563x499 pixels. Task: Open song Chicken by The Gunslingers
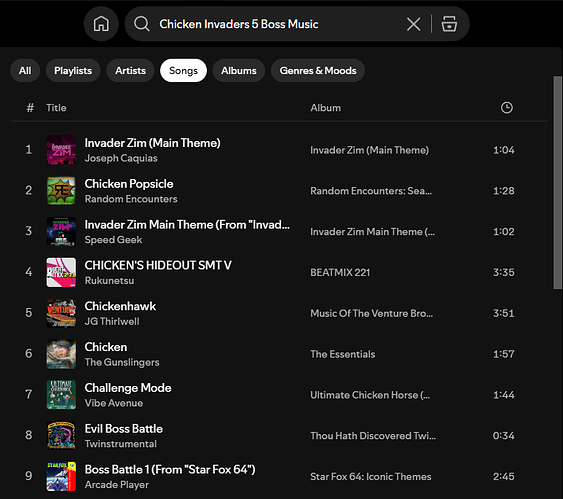pyautogui.click(x=106, y=347)
